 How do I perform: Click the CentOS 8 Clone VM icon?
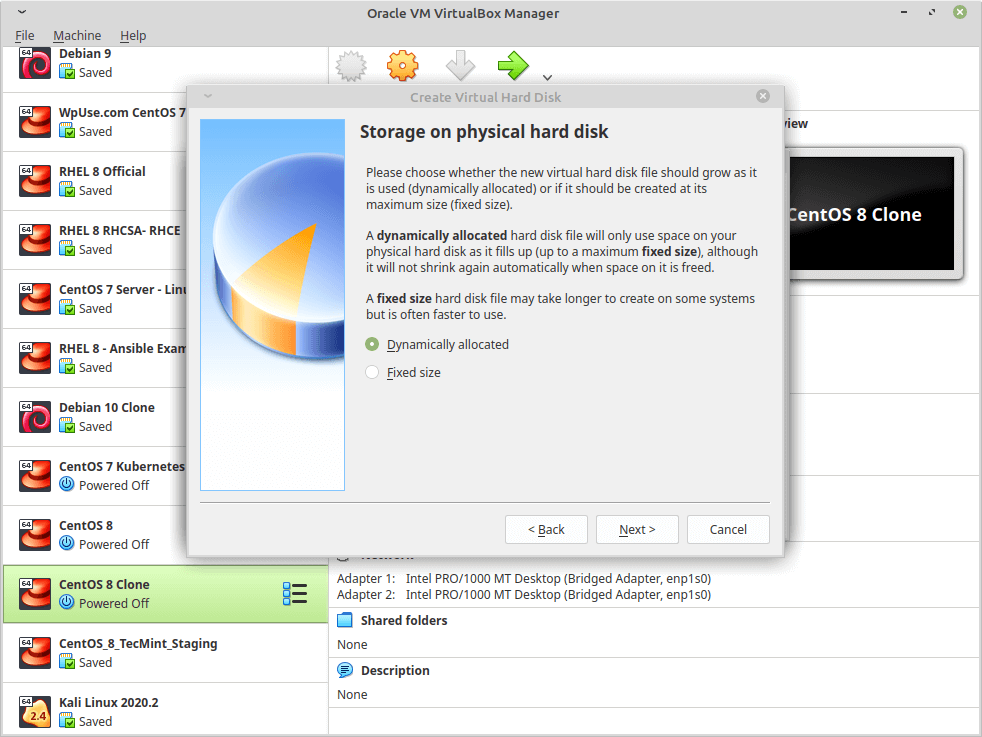click(34, 594)
